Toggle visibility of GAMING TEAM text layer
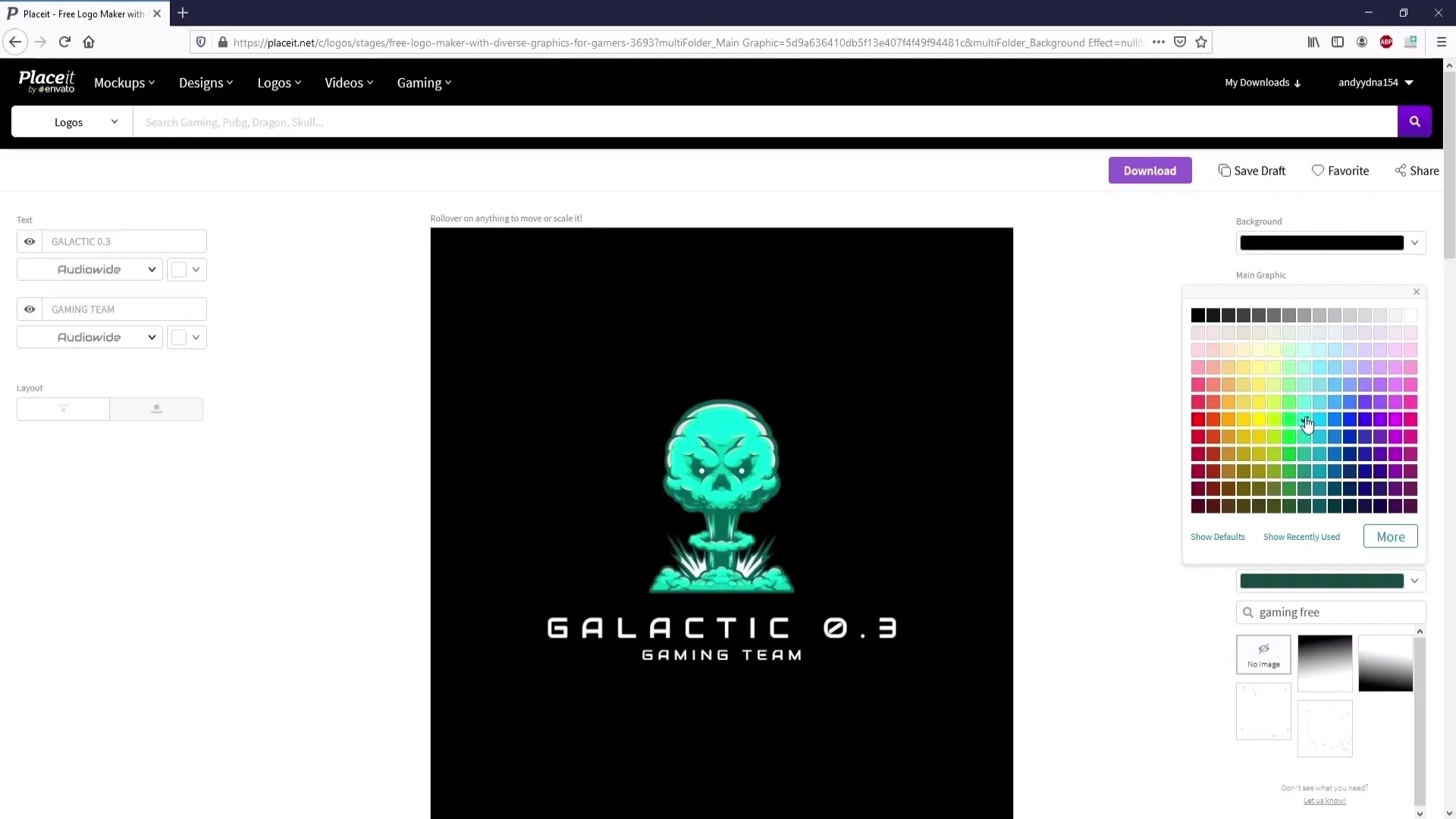The height and width of the screenshot is (819, 1456). point(29,309)
